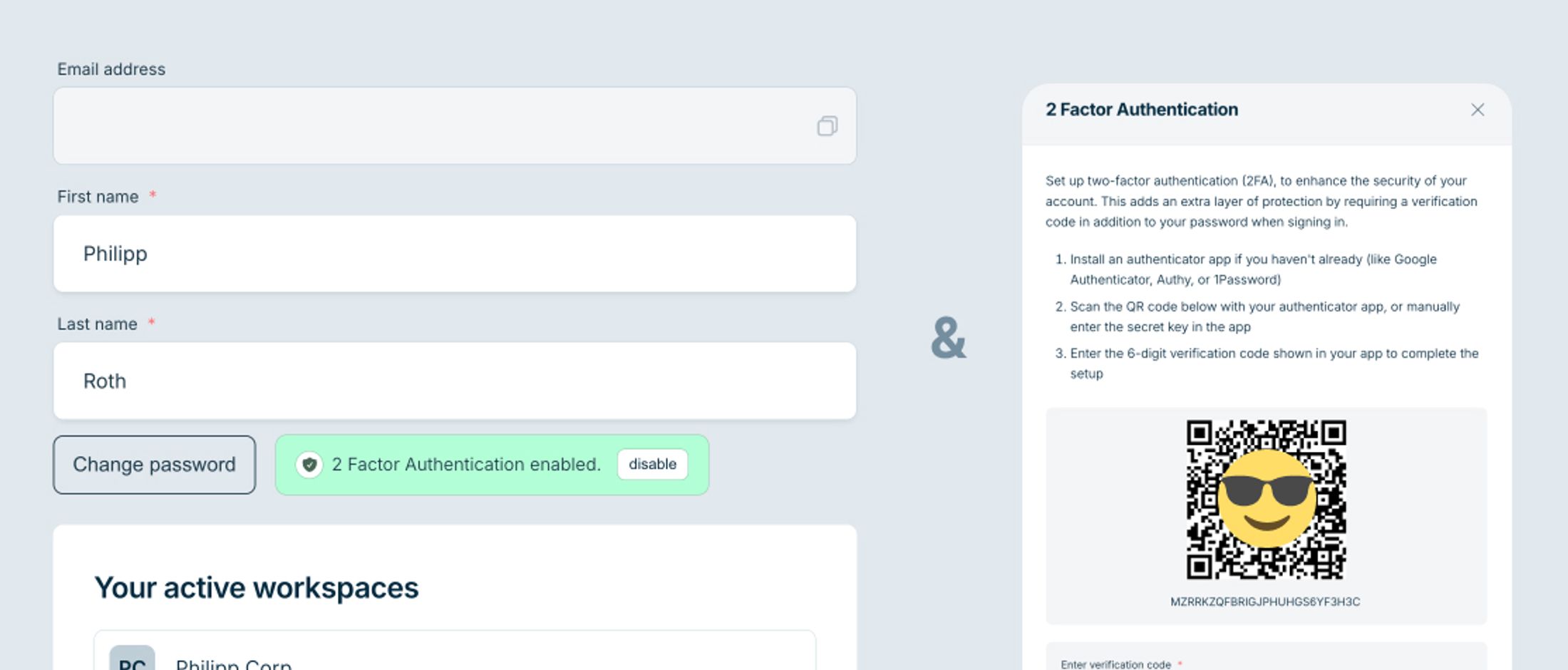Click the copy icon in the email field
Viewport: 1568px width, 670px height.
[x=827, y=126]
